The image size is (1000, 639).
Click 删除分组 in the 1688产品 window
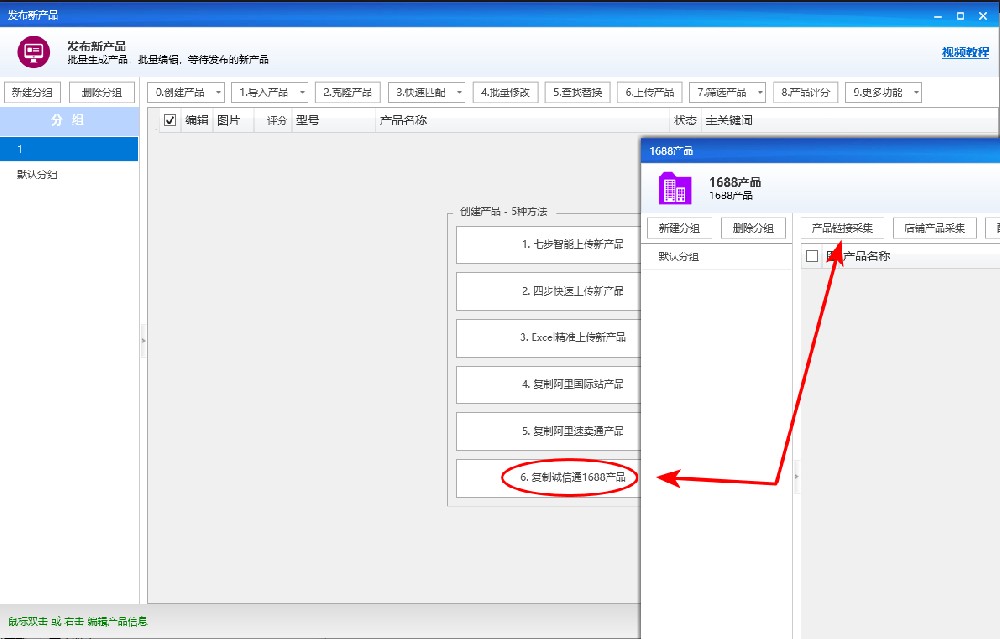tap(753, 228)
